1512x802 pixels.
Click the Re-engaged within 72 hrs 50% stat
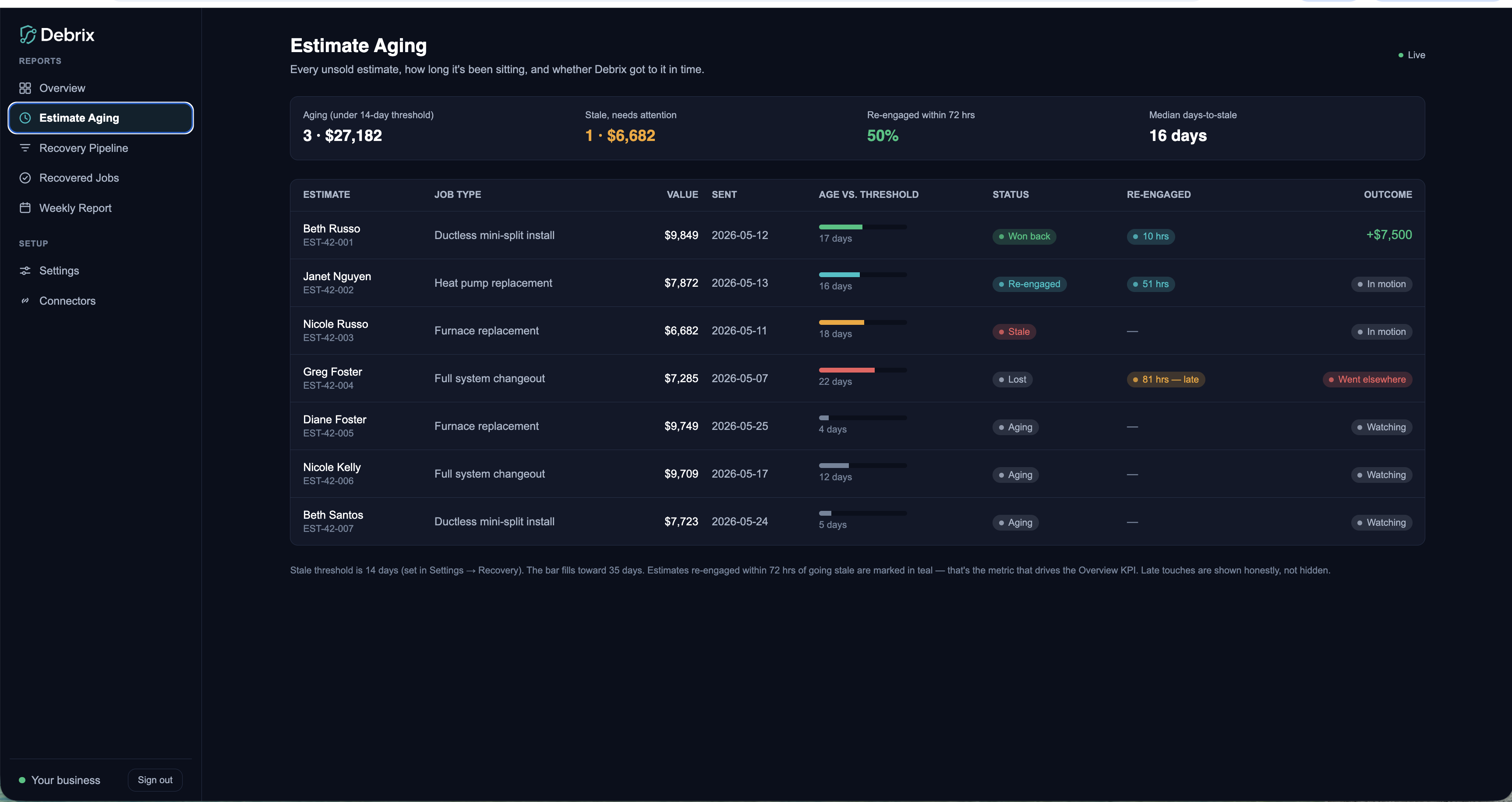920,127
